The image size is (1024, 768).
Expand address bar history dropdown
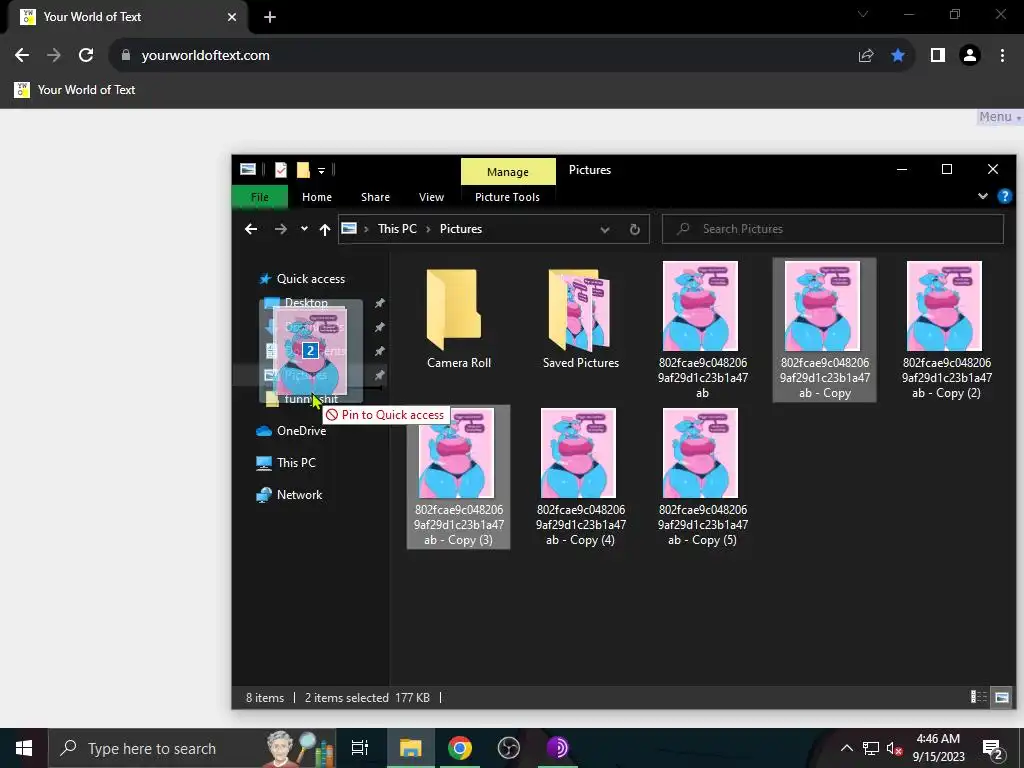click(x=605, y=229)
